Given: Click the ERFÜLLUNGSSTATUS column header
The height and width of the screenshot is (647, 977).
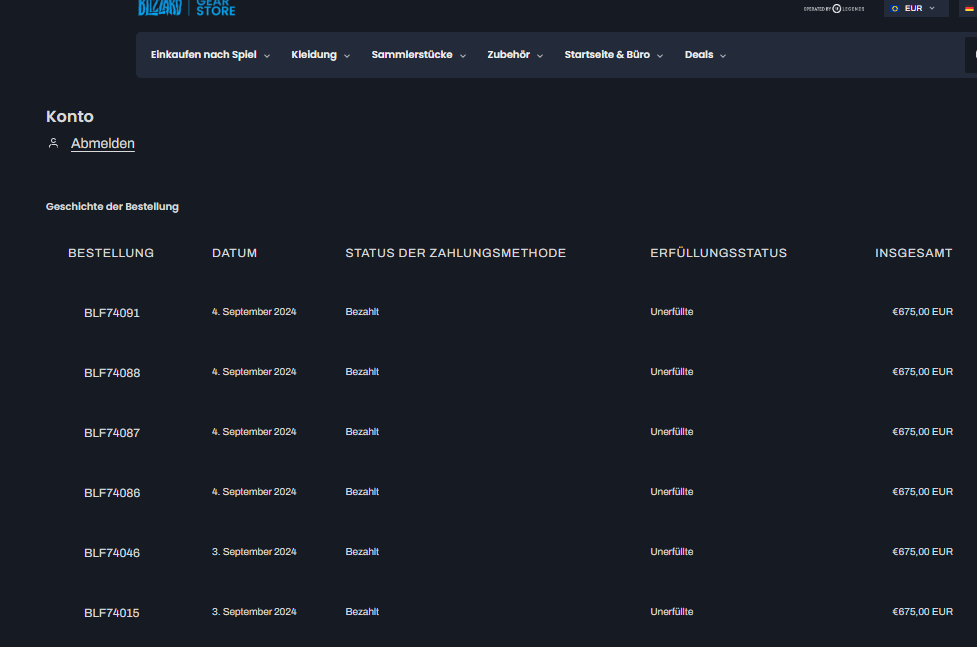Looking at the screenshot, I should tap(718, 253).
